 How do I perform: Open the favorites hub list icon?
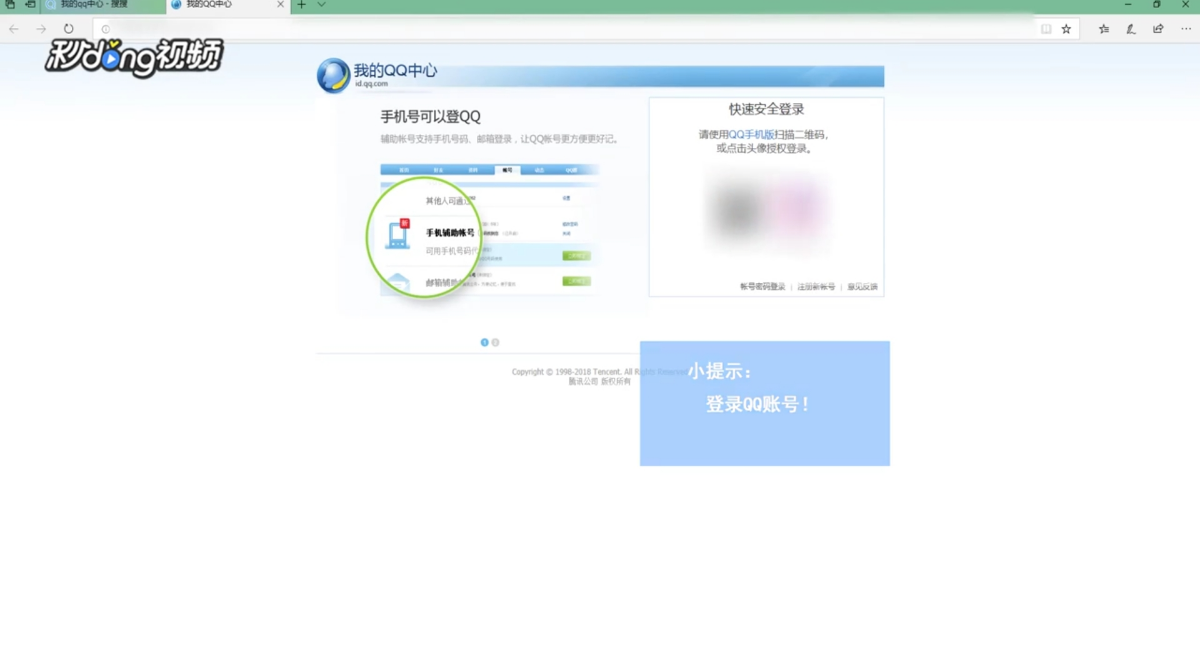(1104, 29)
